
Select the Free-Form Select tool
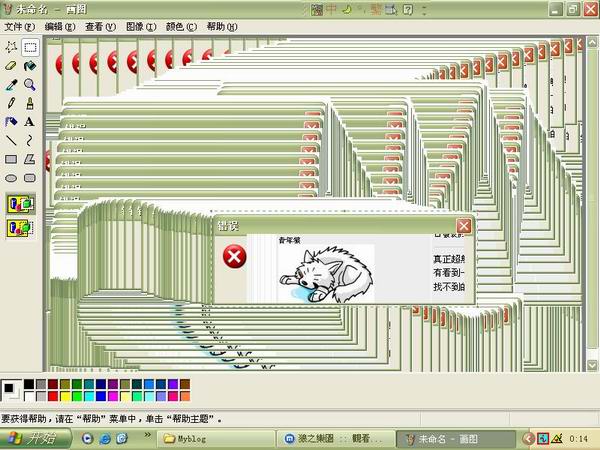[x=11, y=47]
